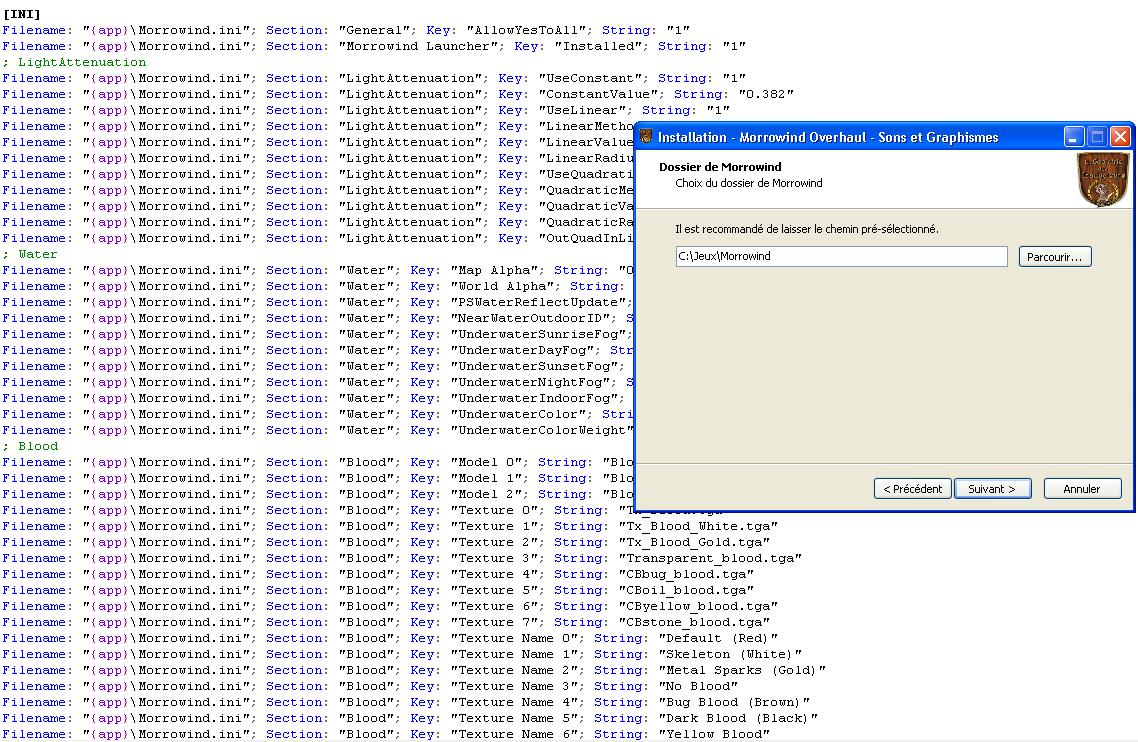Click "Choix du dossier de Morrowind" subtitle
Screen dimensions: 1138x742
(x=749, y=183)
